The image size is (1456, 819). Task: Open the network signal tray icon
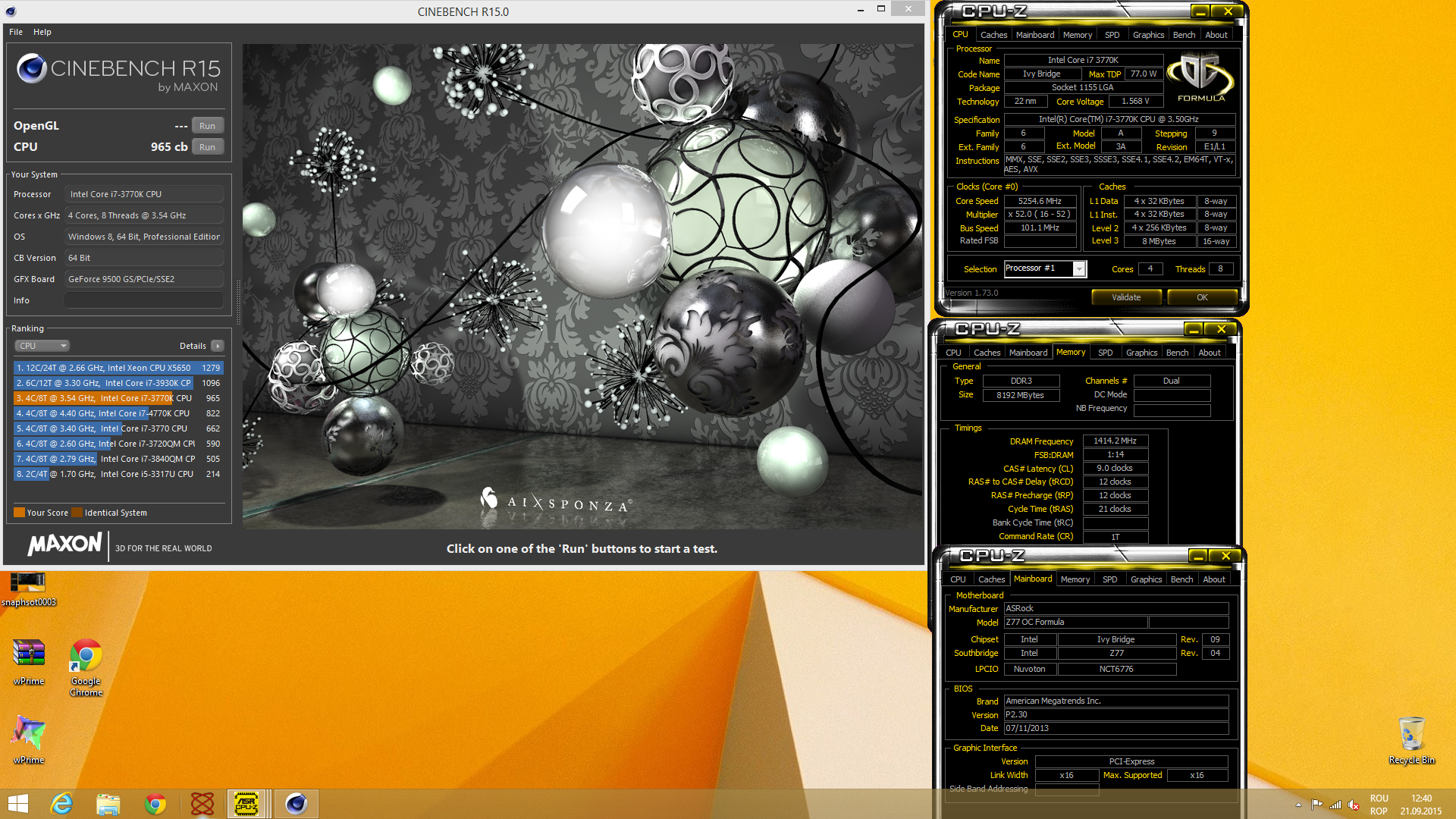point(1335,805)
